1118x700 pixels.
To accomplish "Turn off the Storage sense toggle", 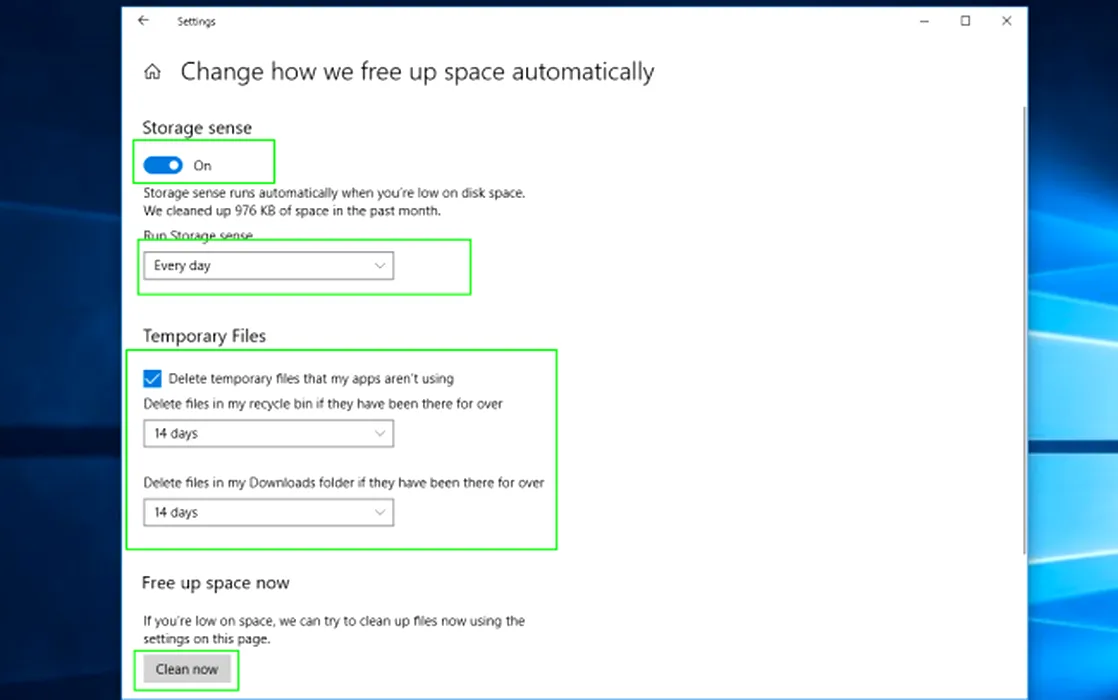I will click(163, 165).
